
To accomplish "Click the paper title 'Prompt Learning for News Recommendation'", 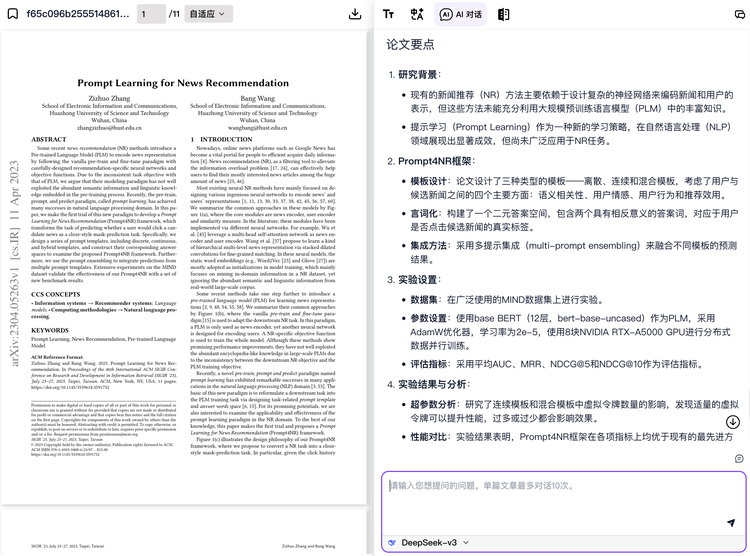I will (x=183, y=83).
